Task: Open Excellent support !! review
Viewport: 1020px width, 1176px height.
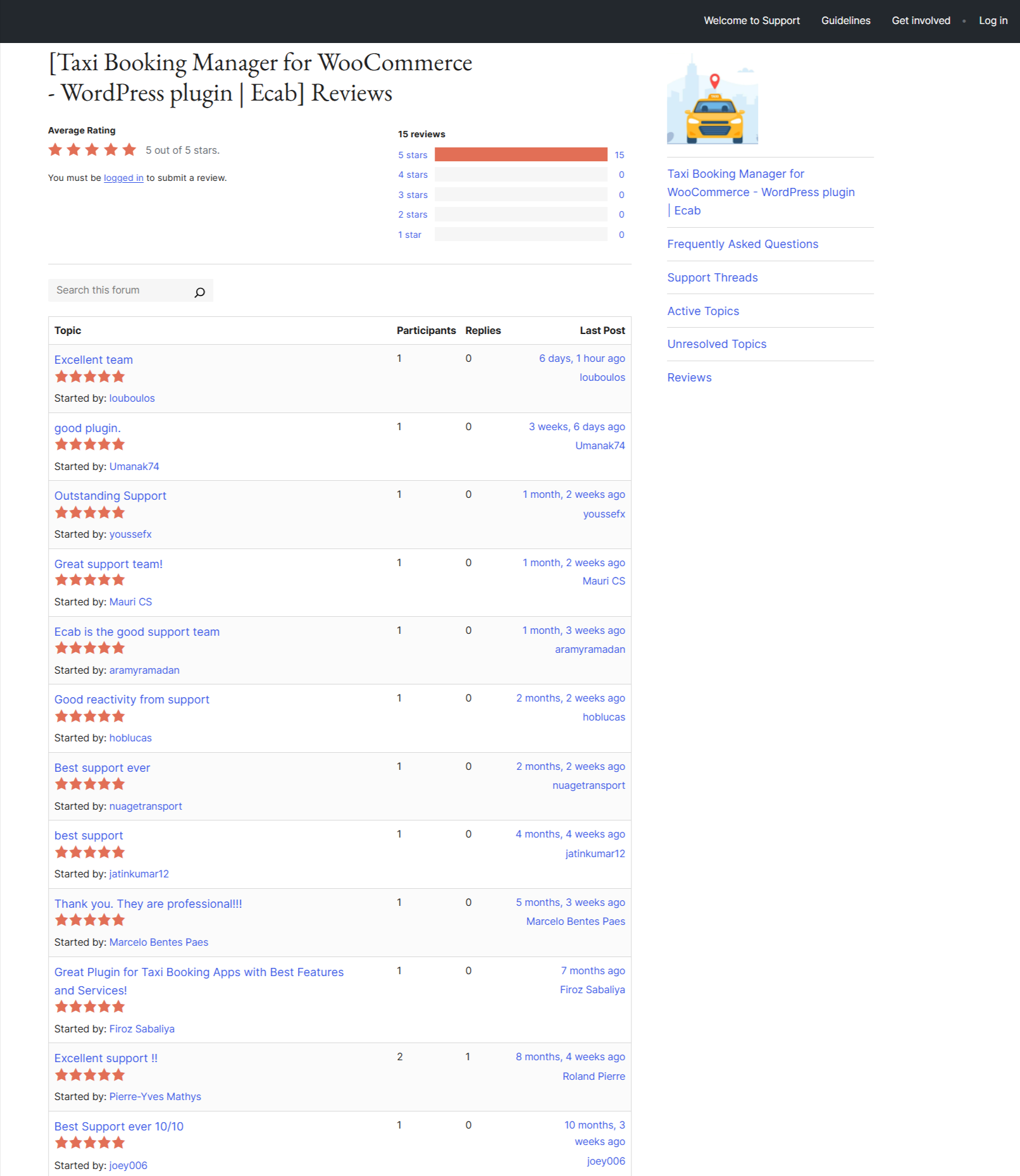Action: [x=106, y=1058]
